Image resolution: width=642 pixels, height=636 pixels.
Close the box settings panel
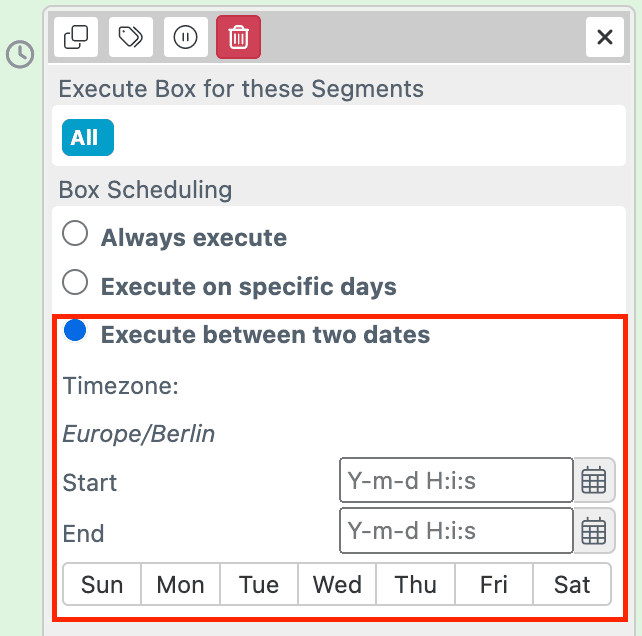pyautogui.click(x=604, y=38)
